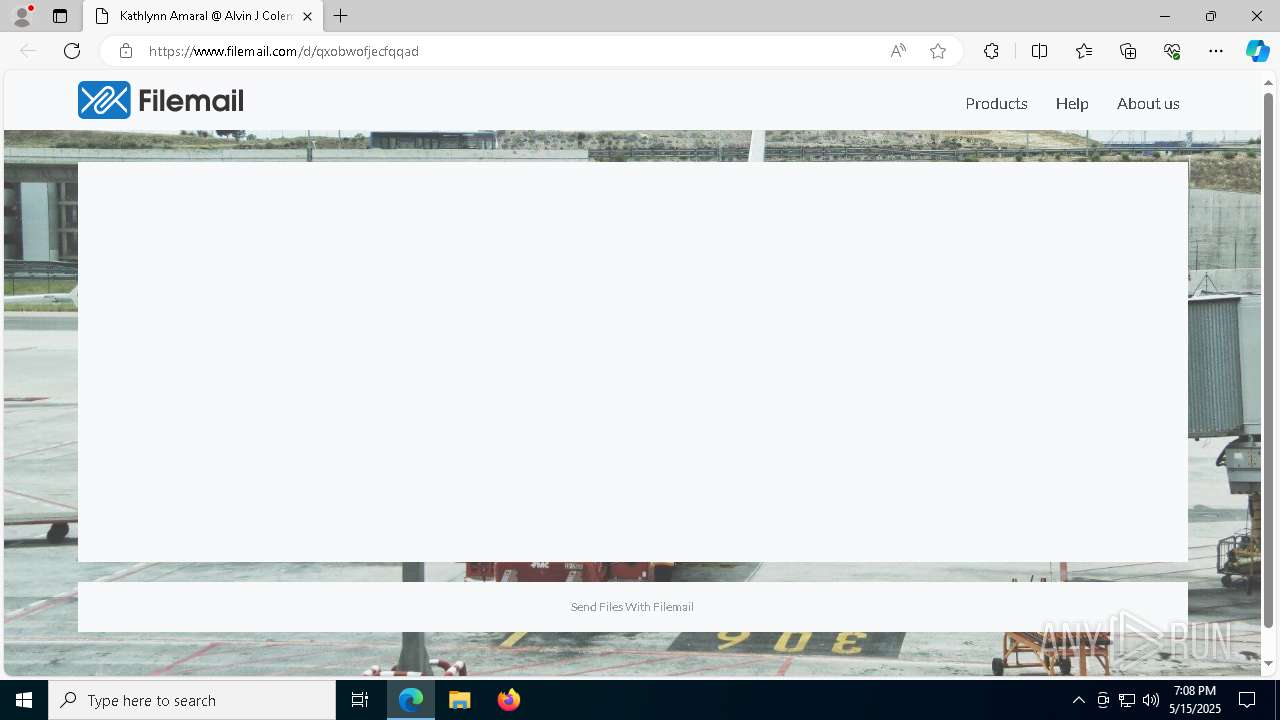Open the notification center icon
The image size is (1280, 720).
[1247, 700]
